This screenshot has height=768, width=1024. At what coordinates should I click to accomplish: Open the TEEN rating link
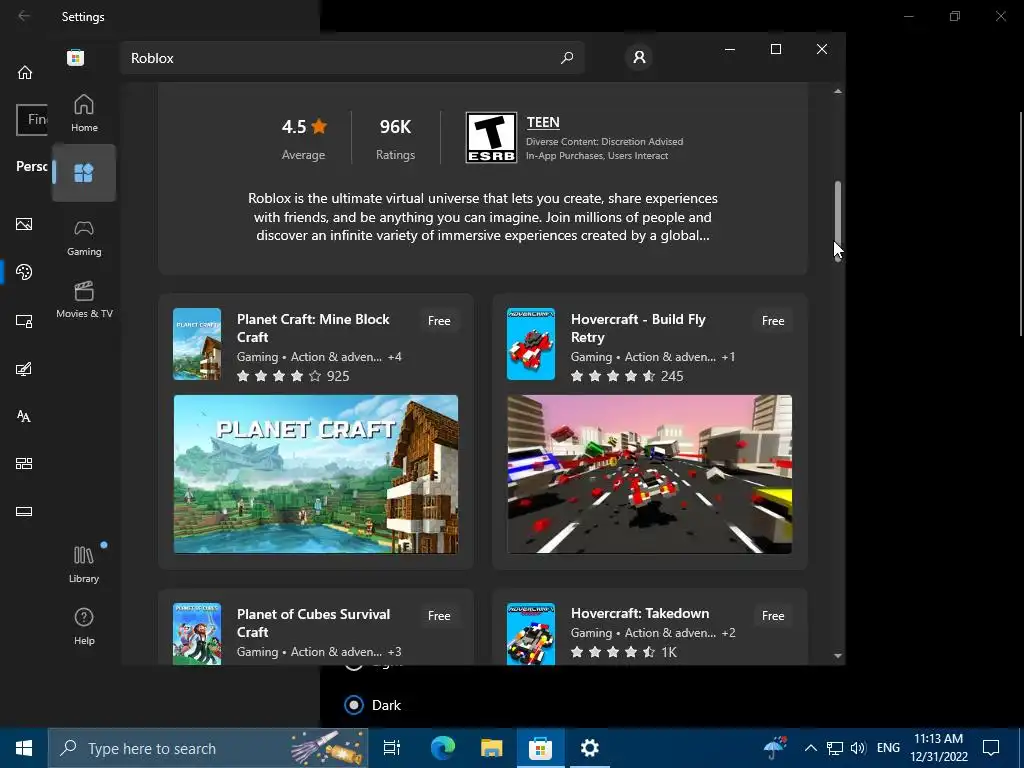(x=543, y=122)
